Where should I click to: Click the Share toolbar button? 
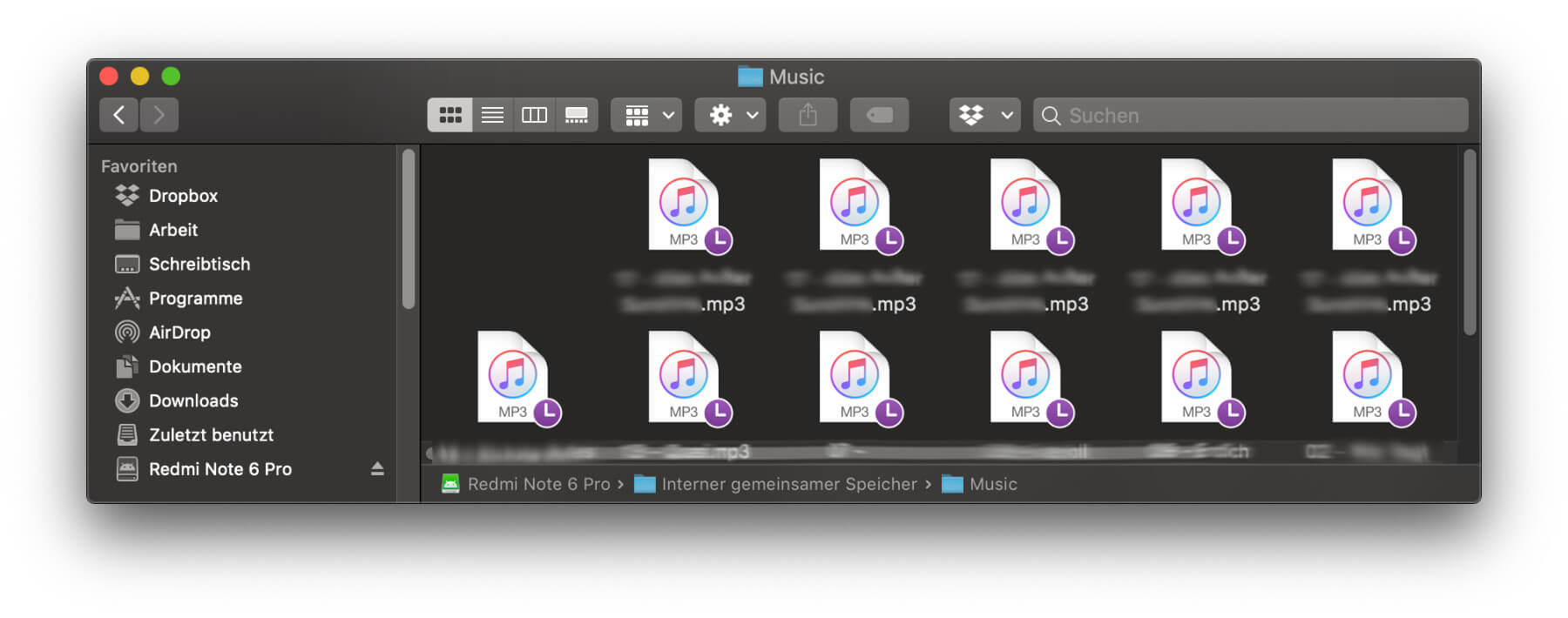[808, 115]
